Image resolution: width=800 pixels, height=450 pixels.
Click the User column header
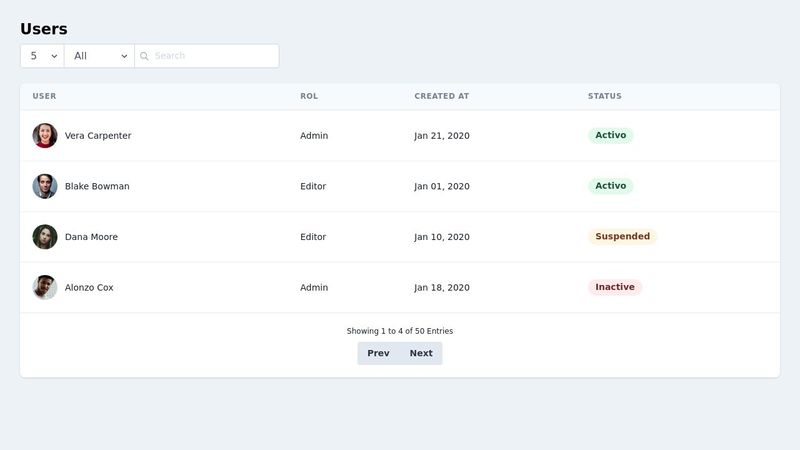click(44, 97)
